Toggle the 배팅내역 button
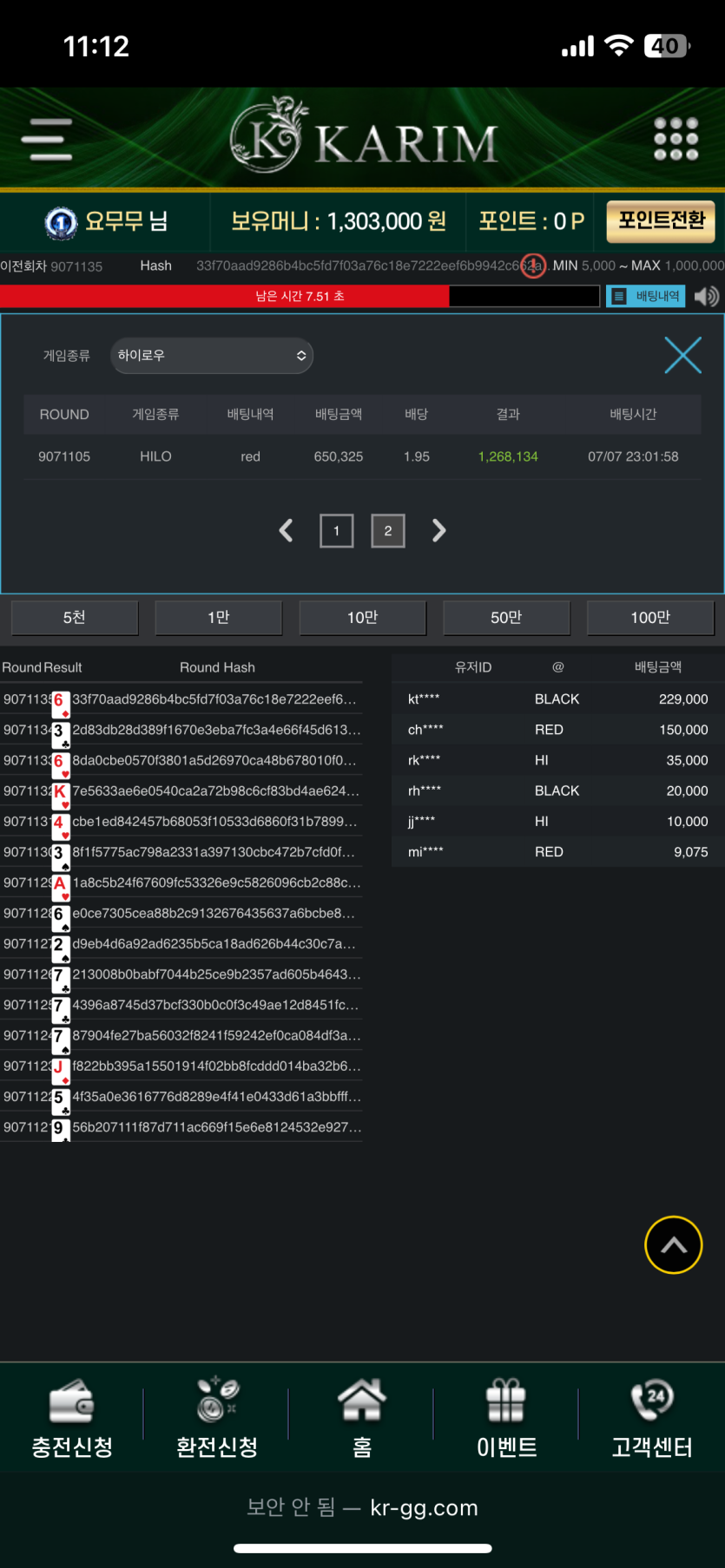 pos(646,297)
